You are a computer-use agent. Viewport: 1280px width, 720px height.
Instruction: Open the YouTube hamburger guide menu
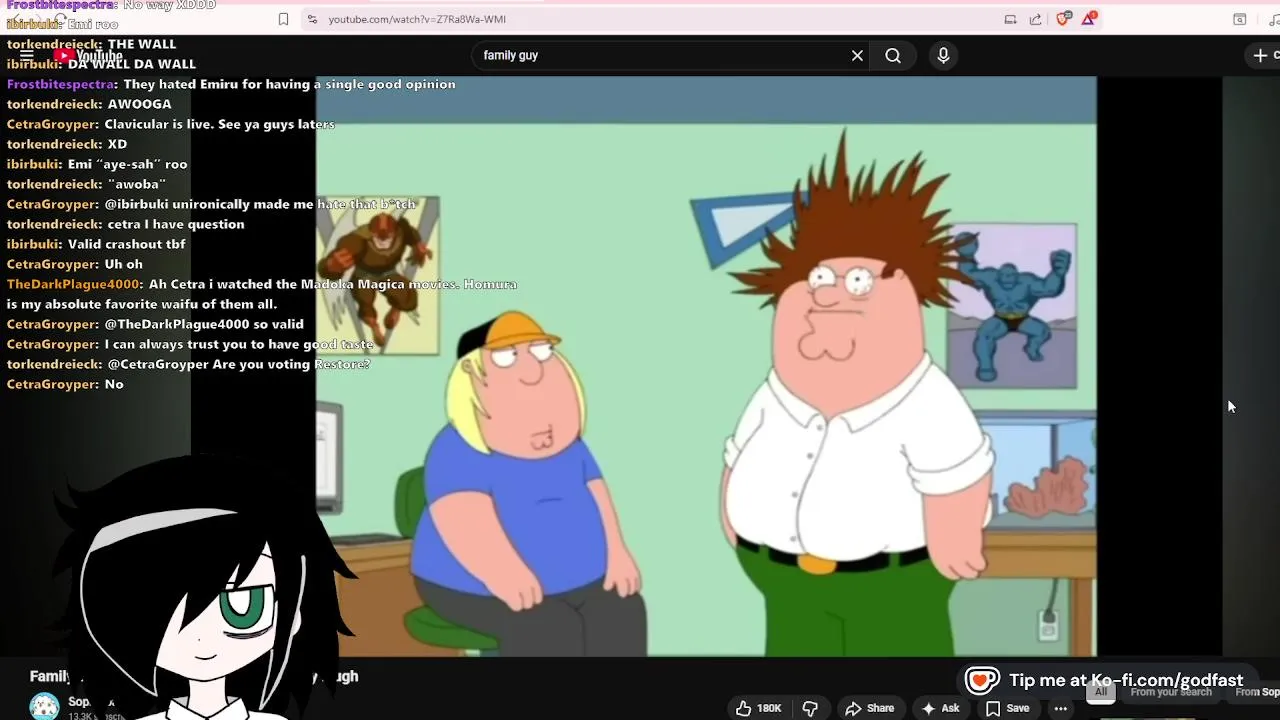point(27,56)
